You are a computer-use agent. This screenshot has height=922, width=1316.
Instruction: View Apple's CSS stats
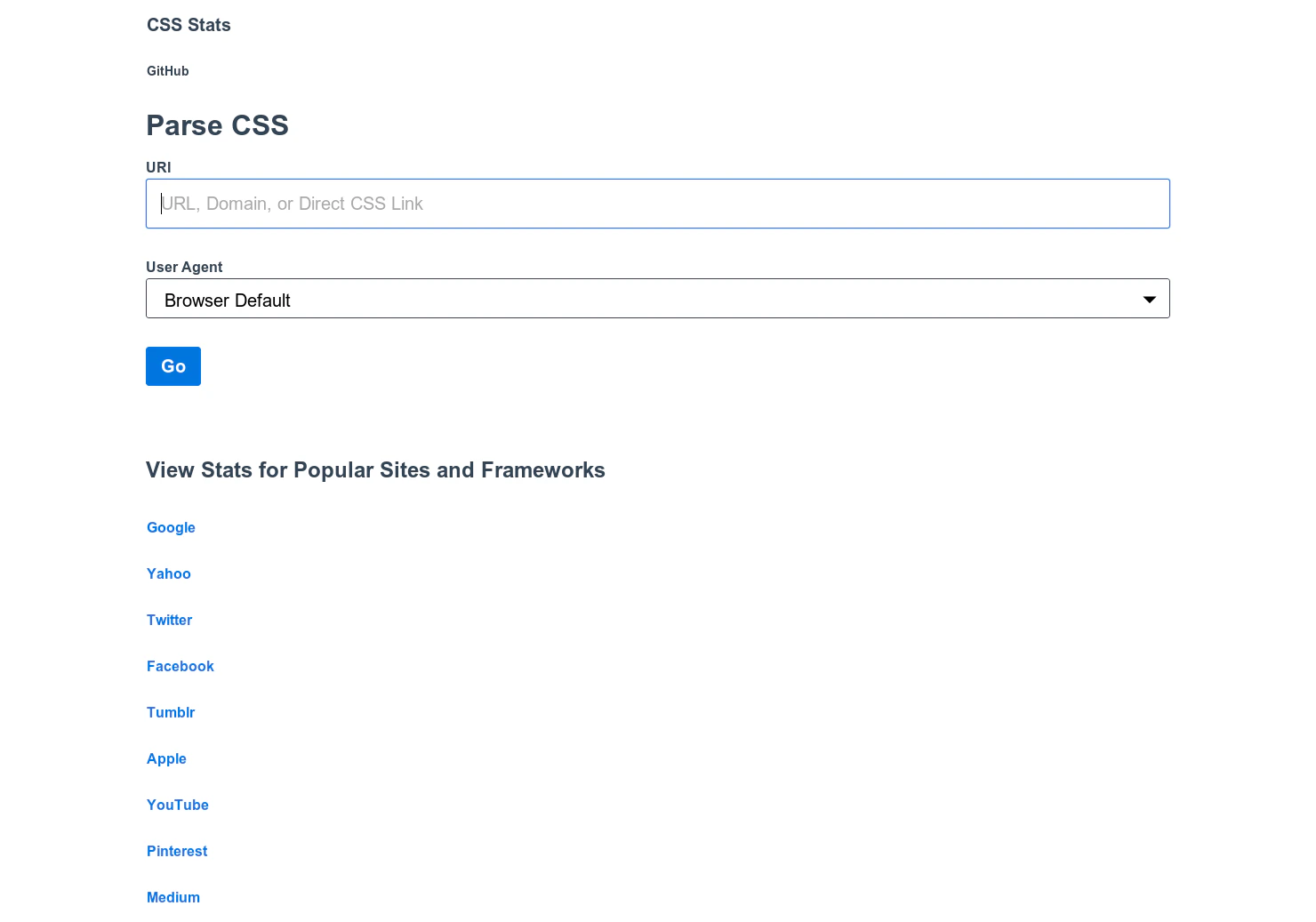[166, 758]
